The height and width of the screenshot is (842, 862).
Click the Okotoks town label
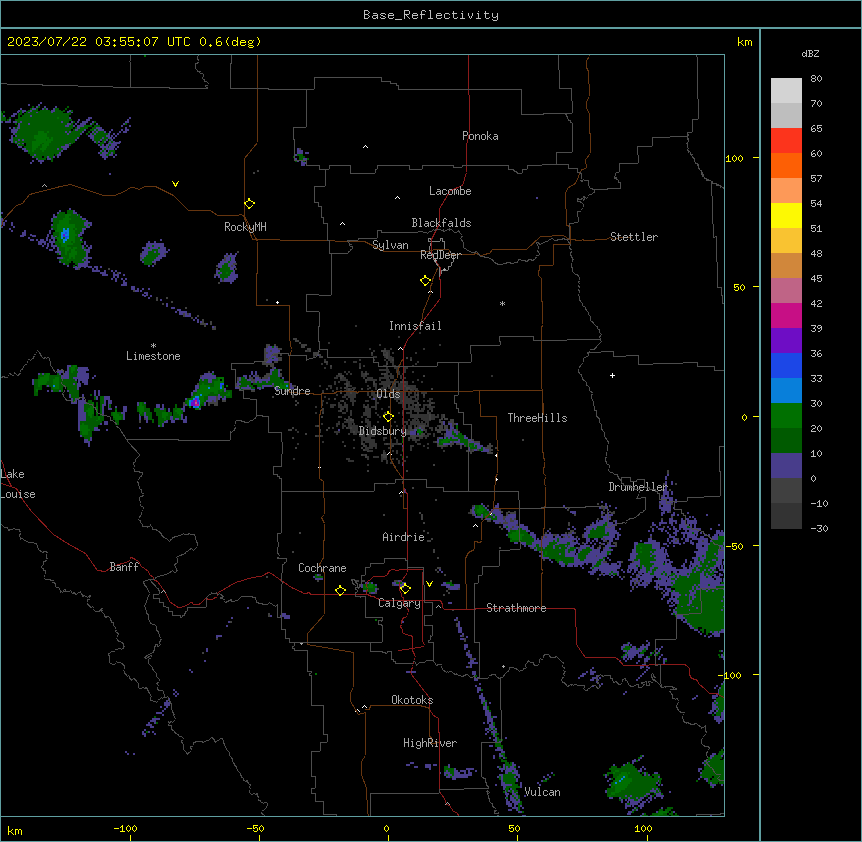point(412,700)
